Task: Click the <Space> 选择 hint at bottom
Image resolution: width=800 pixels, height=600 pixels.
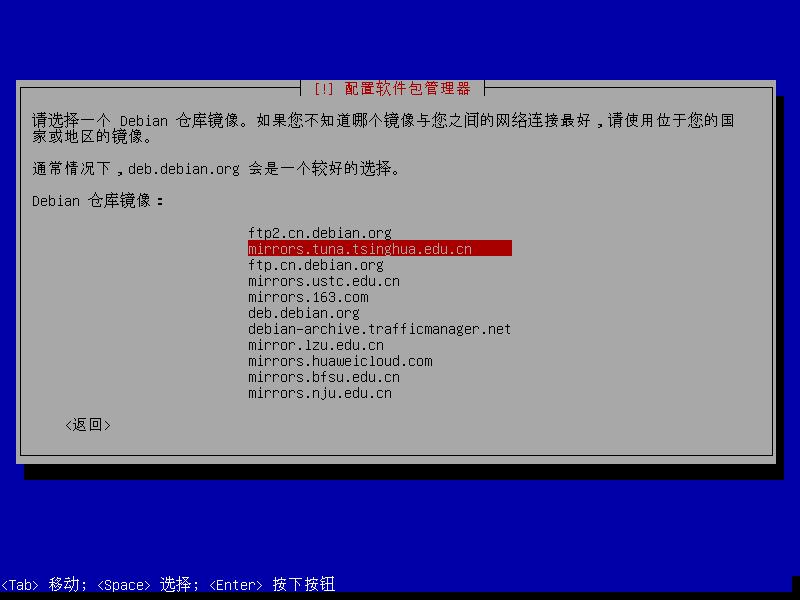Action: pos(145,584)
